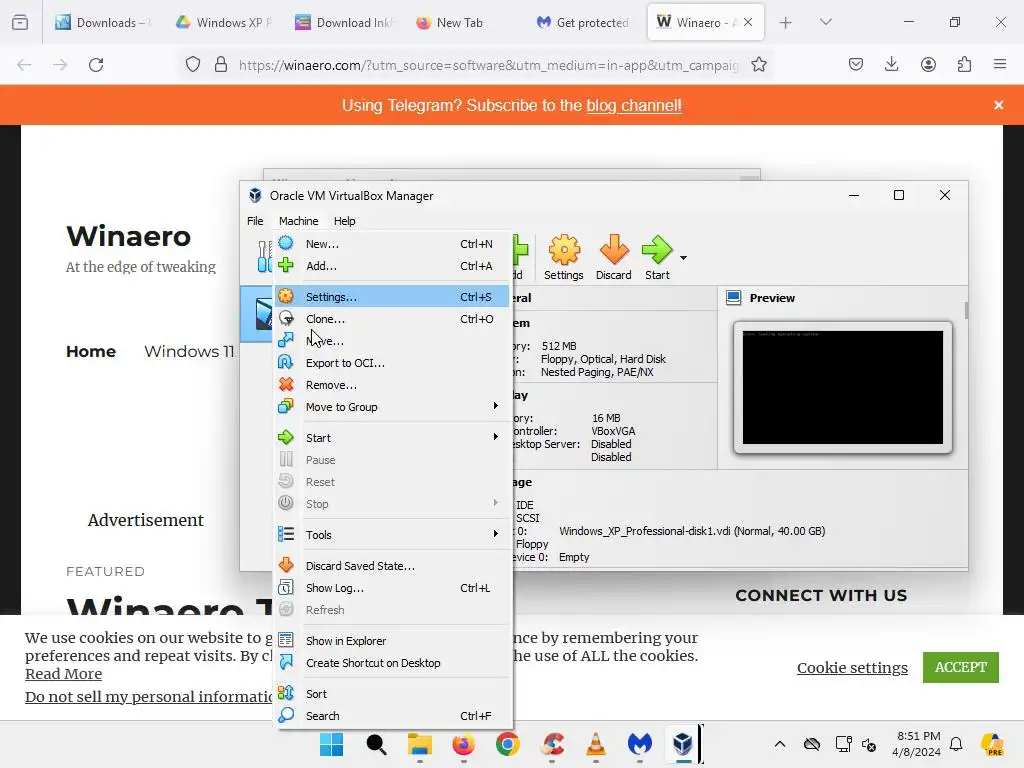The width and height of the screenshot is (1024, 768).
Task: Click the New machine icon in Machine menu
Action: pos(286,244)
